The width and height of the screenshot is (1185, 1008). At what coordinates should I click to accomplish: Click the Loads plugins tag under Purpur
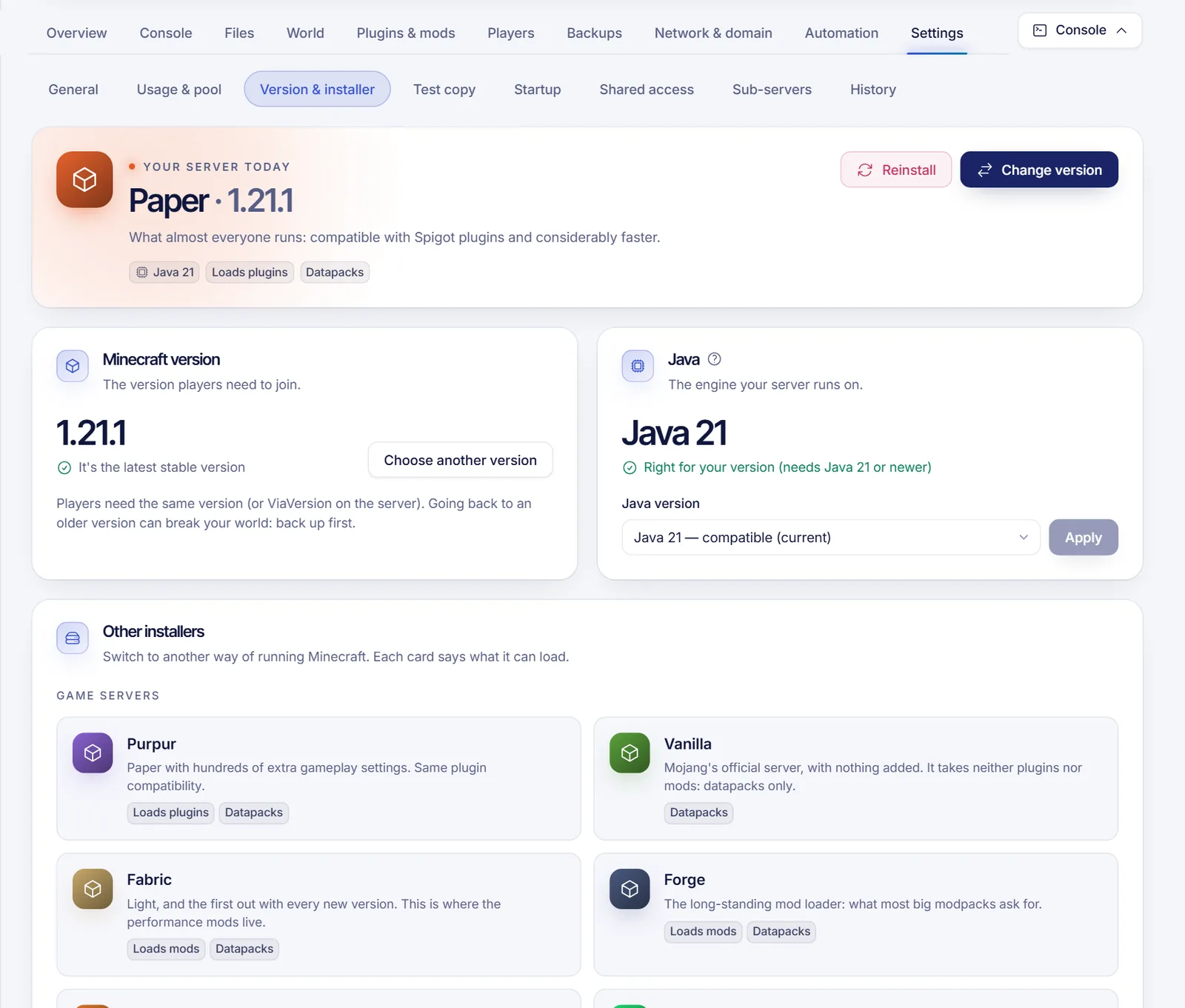tap(170, 813)
